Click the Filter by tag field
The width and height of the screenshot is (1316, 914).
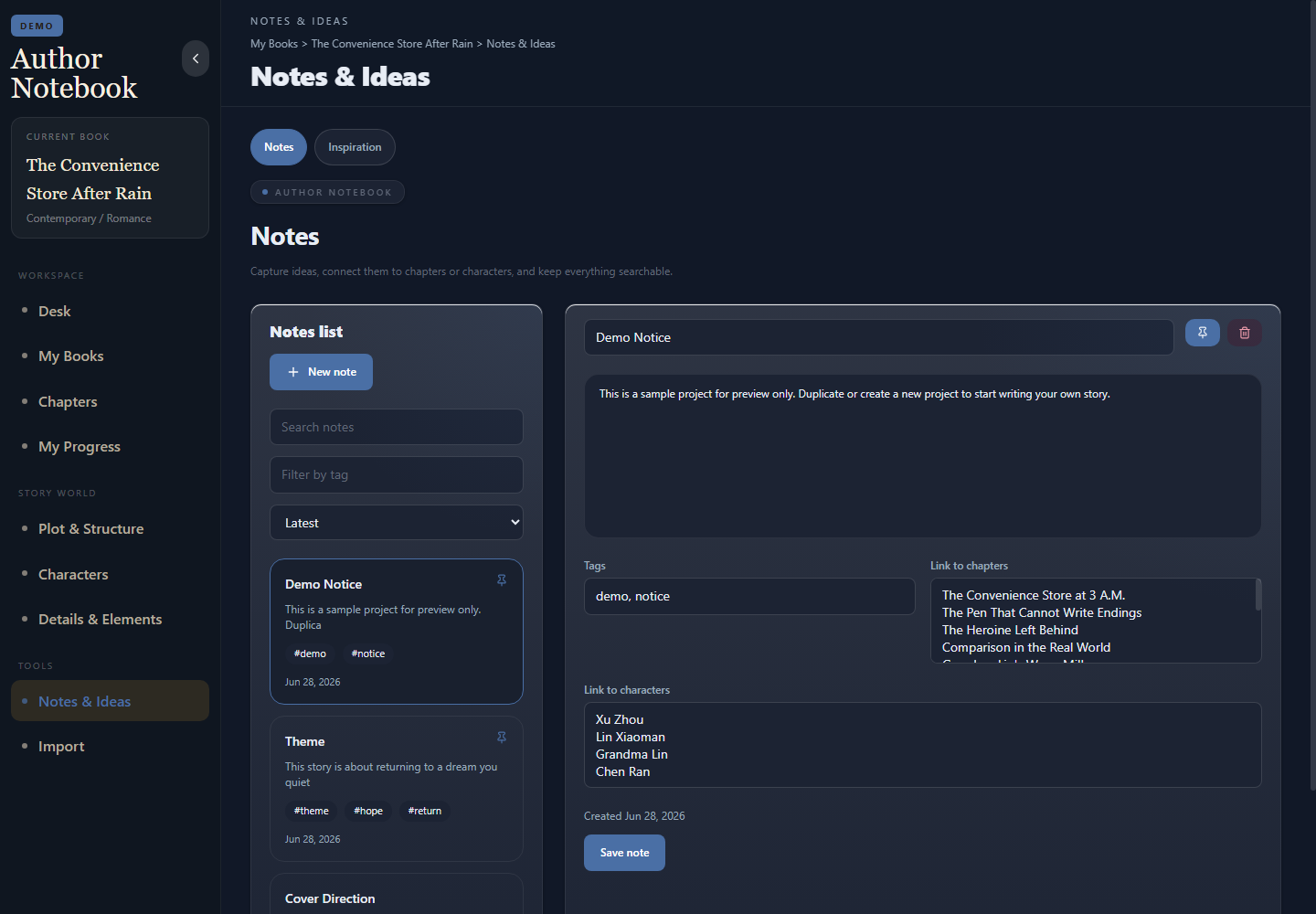coord(397,474)
